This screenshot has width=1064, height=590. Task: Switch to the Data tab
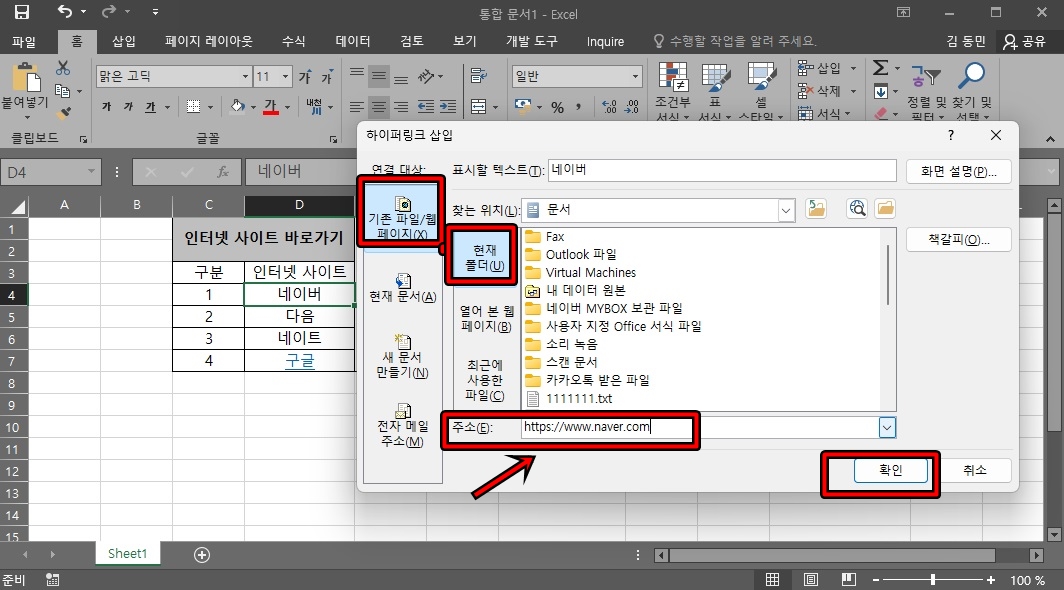pyautogui.click(x=353, y=41)
